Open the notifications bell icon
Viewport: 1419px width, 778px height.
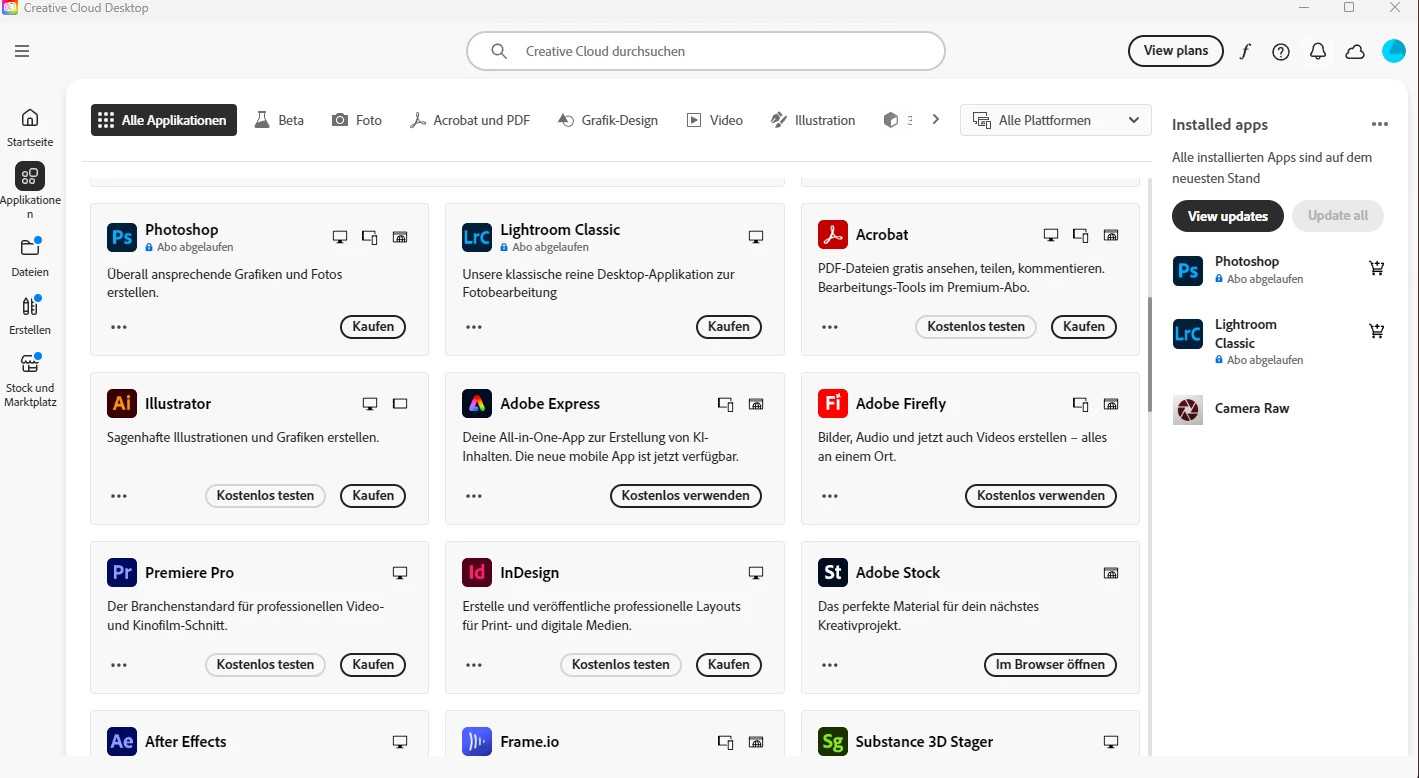pyautogui.click(x=1318, y=51)
